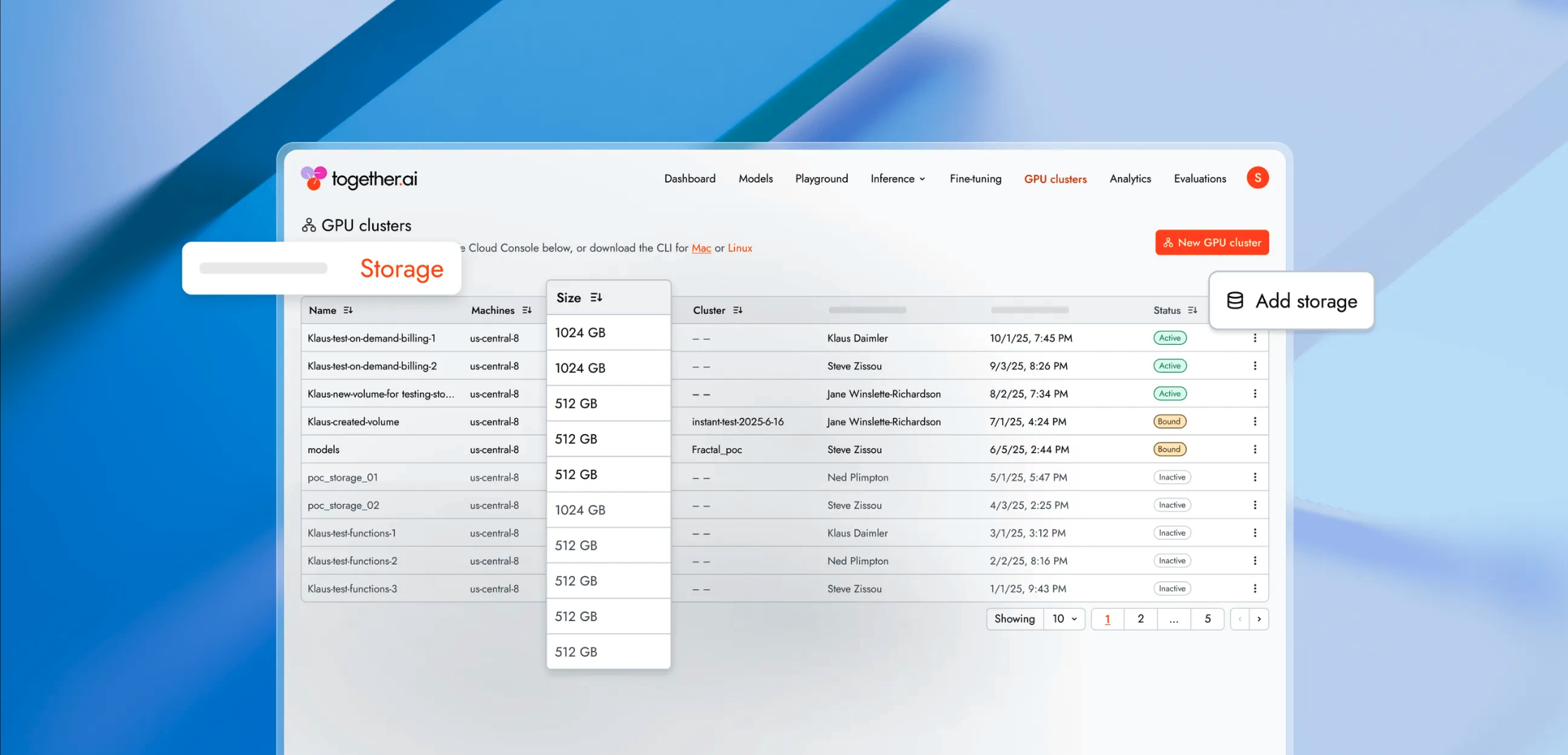1568x755 pixels.
Task: Select page 1 in pagination
Action: (1108, 619)
